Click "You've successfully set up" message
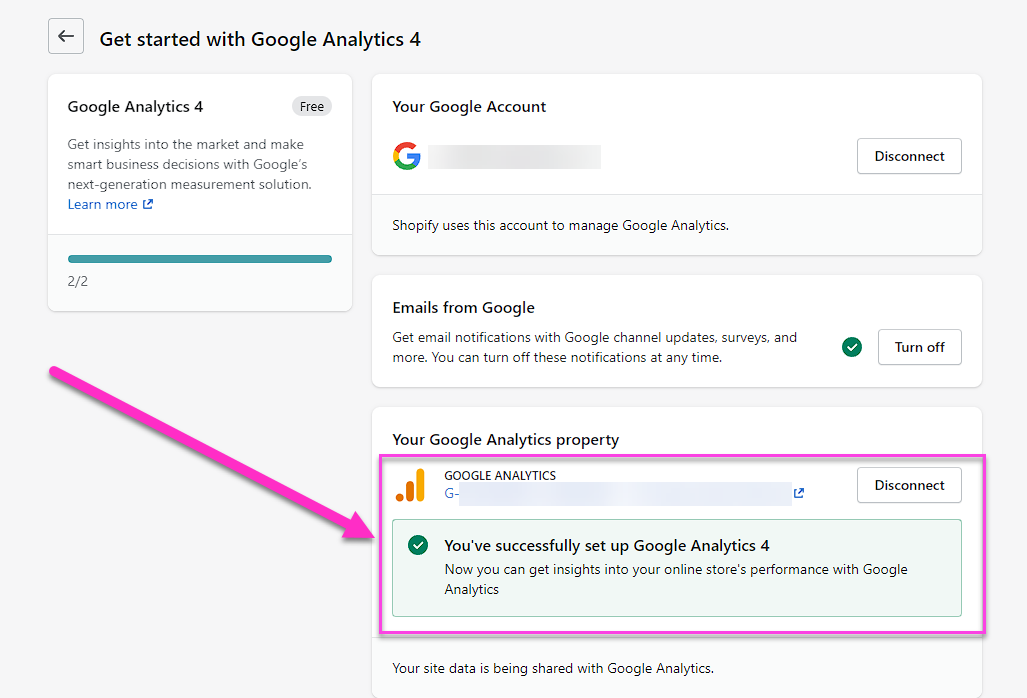The image size is (1027, 698). coord(607,545)
